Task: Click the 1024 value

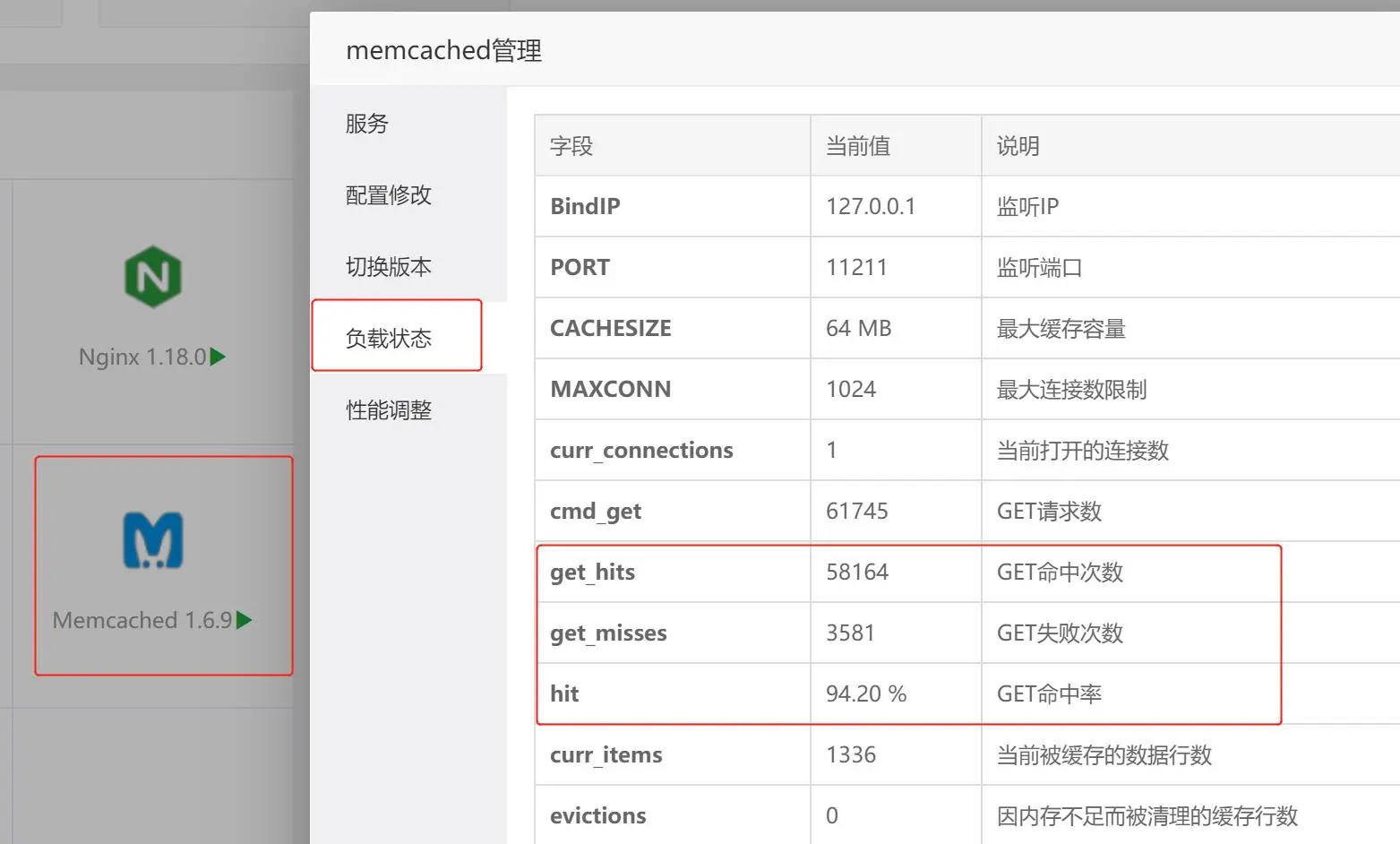Action: [x=851, y=389]
